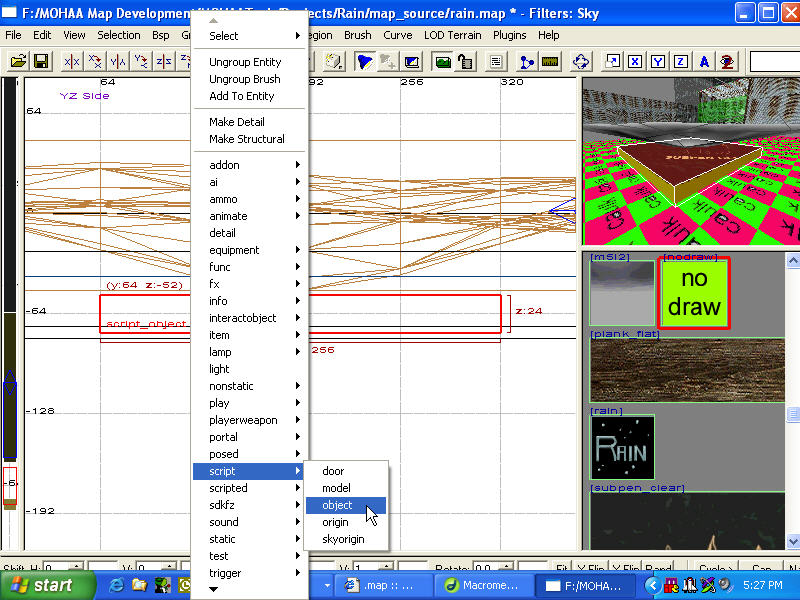Choose object from the script submenu
Image resolution: width=800 pixels, height=600 pixels.
coord(337,505)
